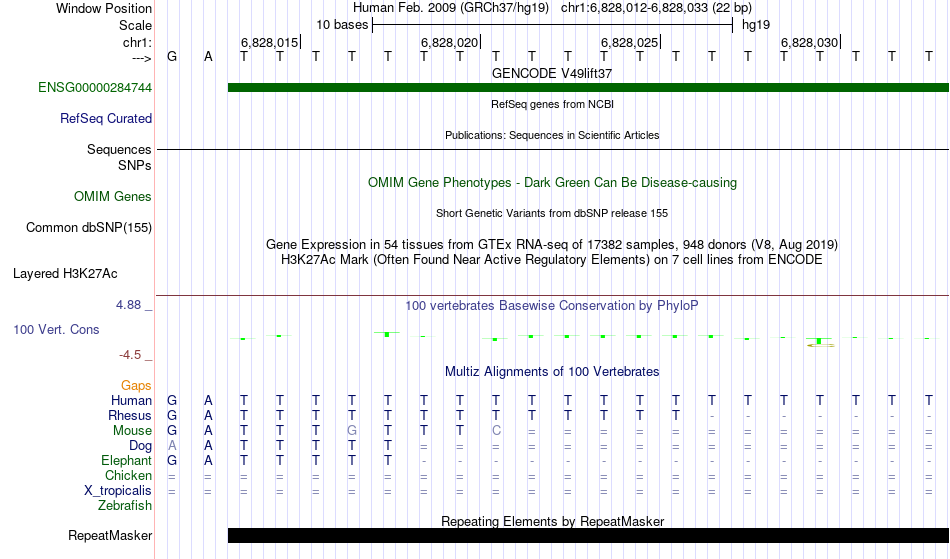Select the black RepeatMasker element bar
The image size is (950, 559).
[588, 535]
